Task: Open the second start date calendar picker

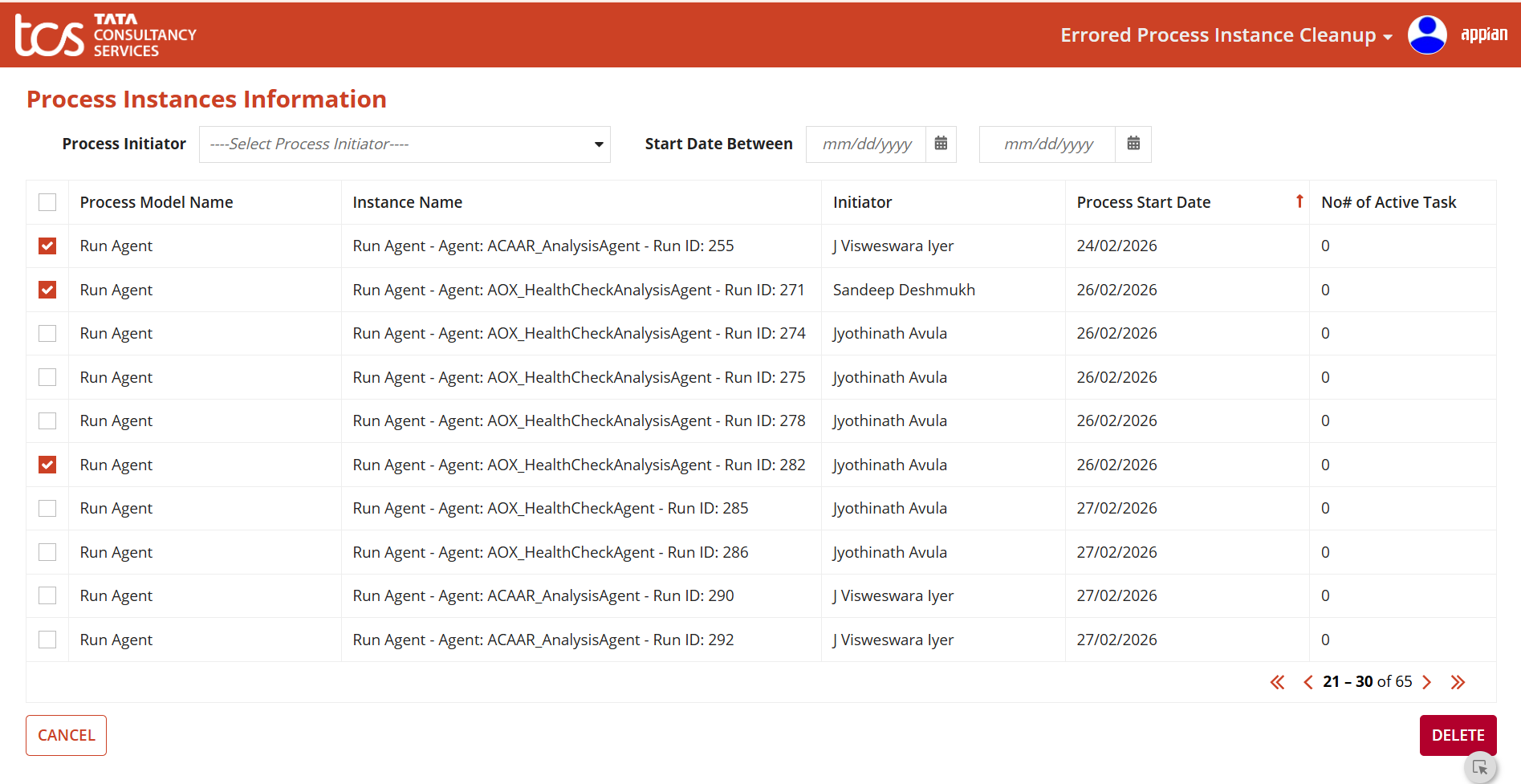Action: tap(1133, 144)
